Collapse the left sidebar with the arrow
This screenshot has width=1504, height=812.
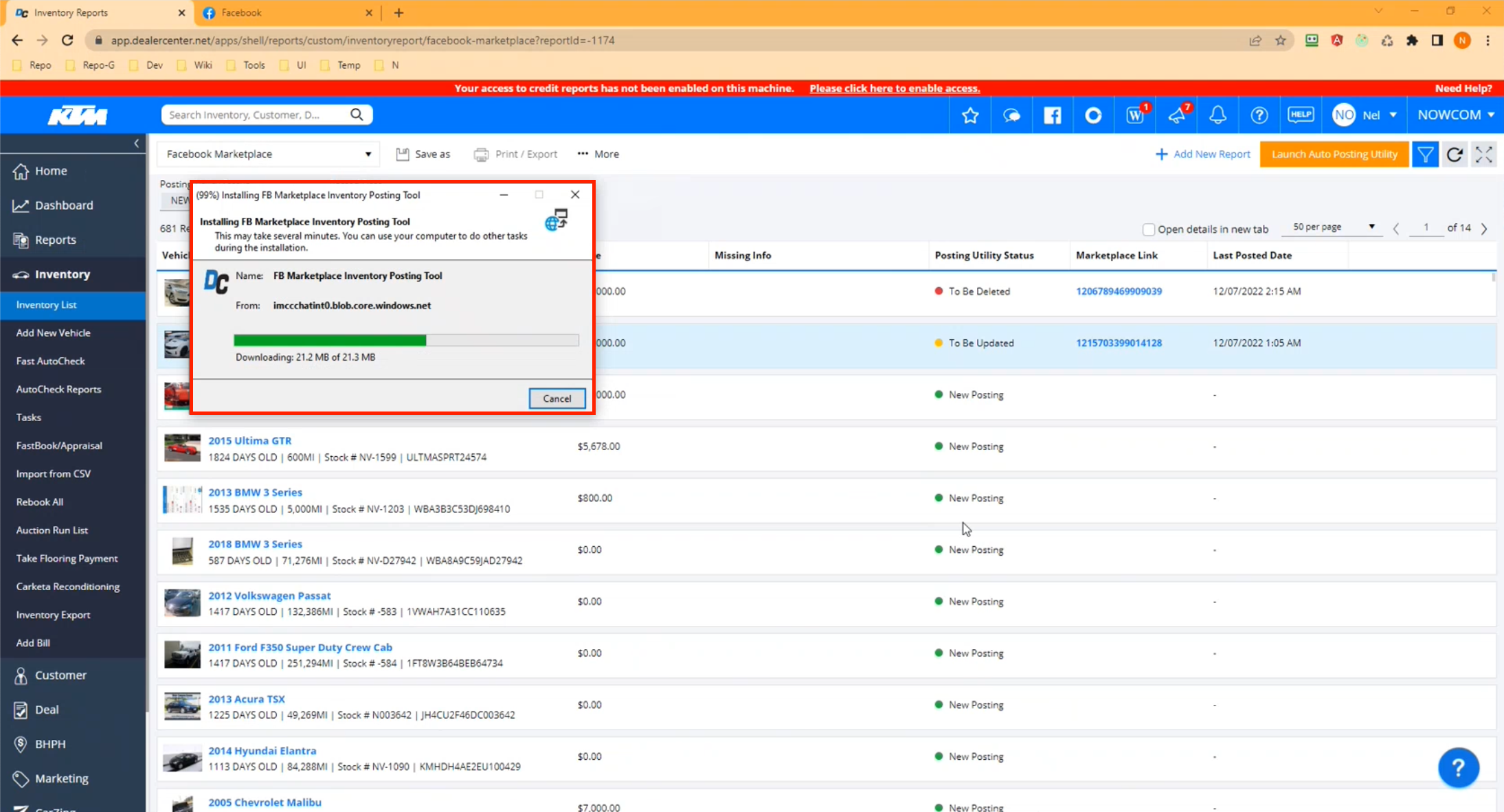(x=136, y=143)
